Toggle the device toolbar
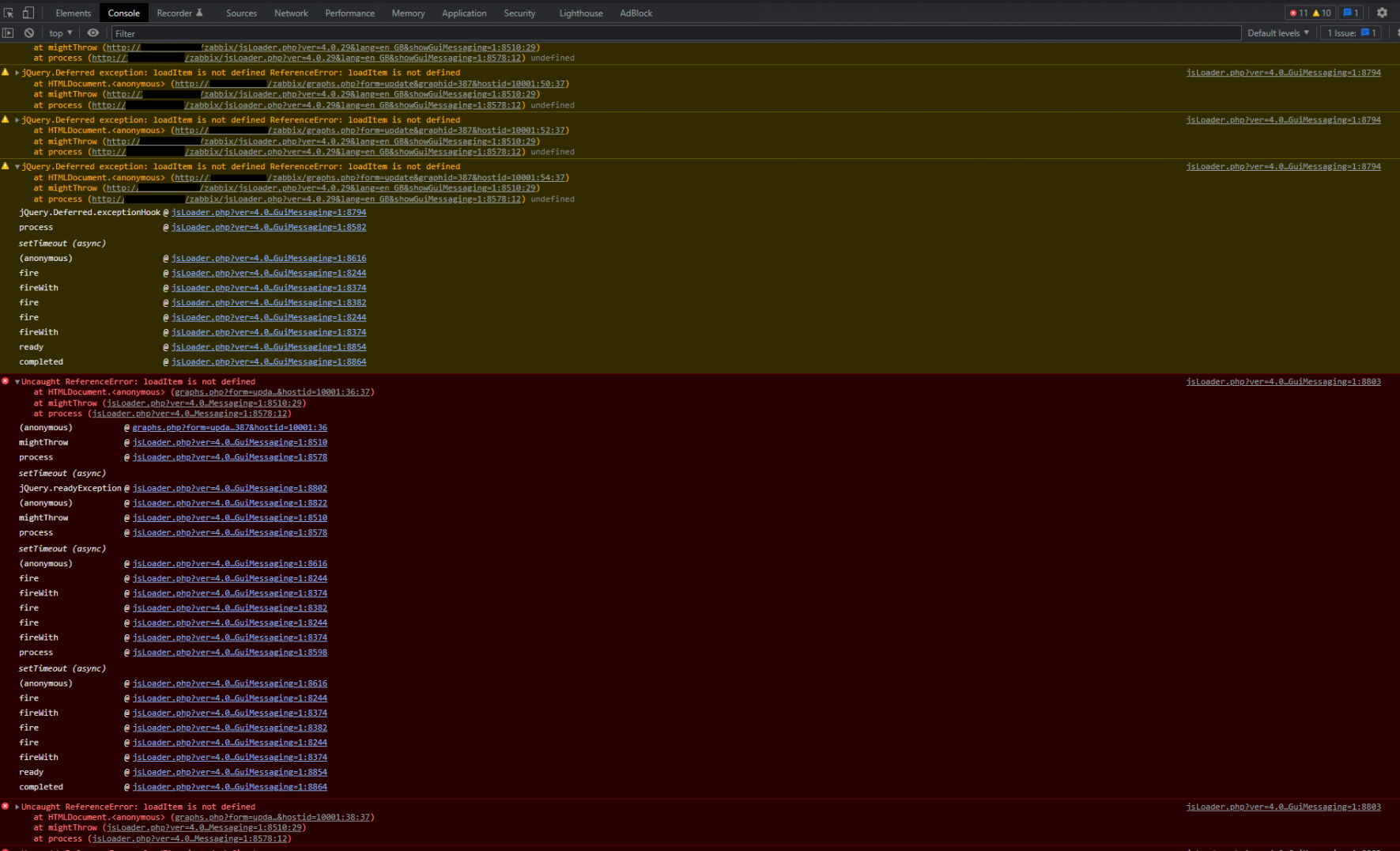Viewport: 1400px width, 851px height. click(27, 13)
